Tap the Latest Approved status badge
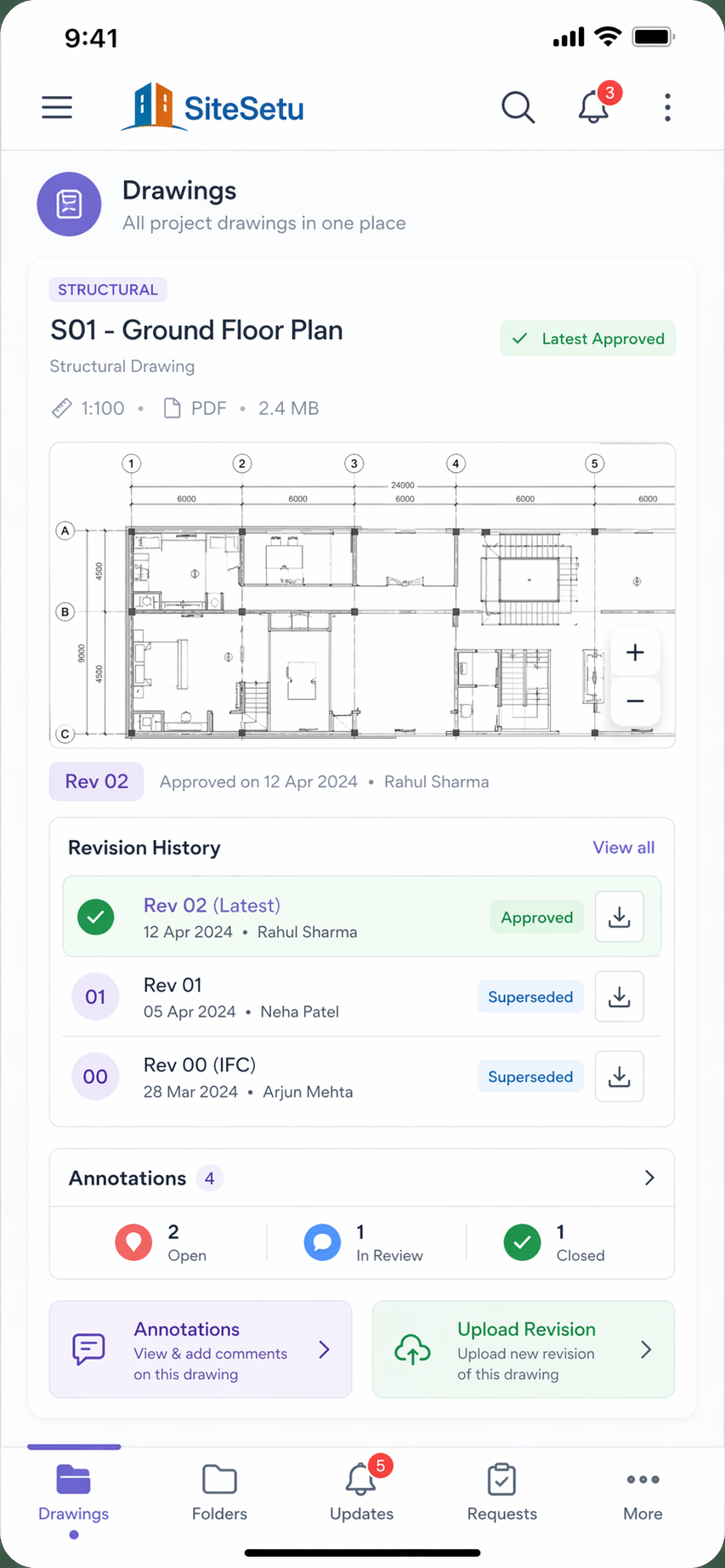The image size is (725, 1568). (587, 338)
